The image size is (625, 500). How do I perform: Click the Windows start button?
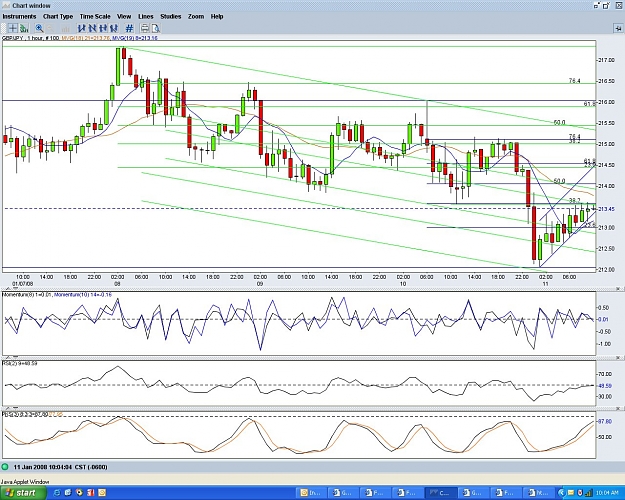click(22, 493)
